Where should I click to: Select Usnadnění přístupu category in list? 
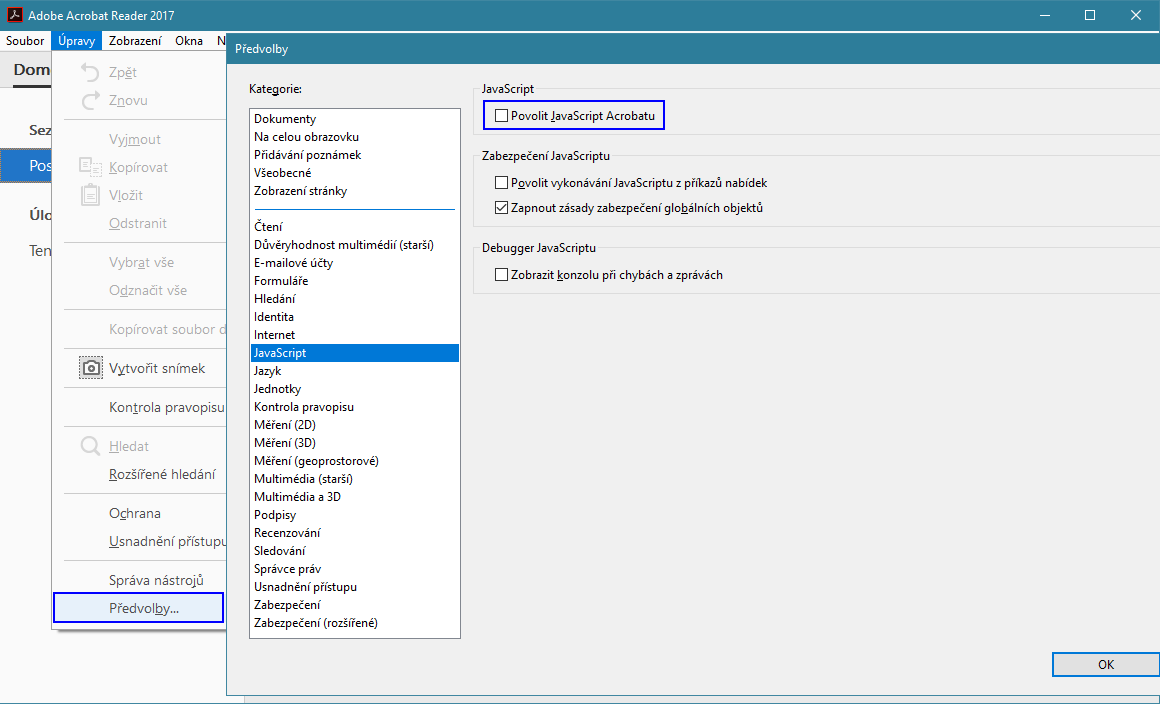(354, 587)
